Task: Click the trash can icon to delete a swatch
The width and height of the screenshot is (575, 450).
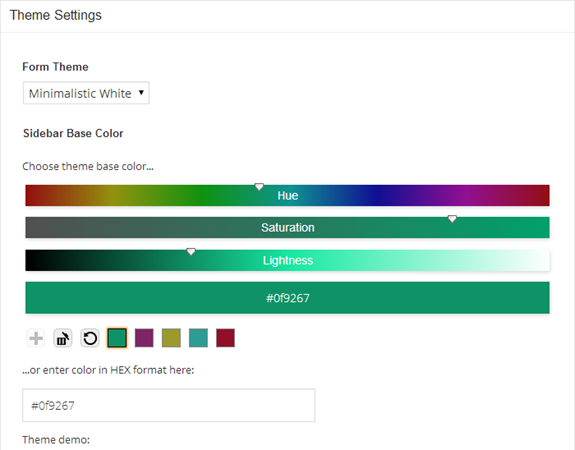Action: (63, 338)
